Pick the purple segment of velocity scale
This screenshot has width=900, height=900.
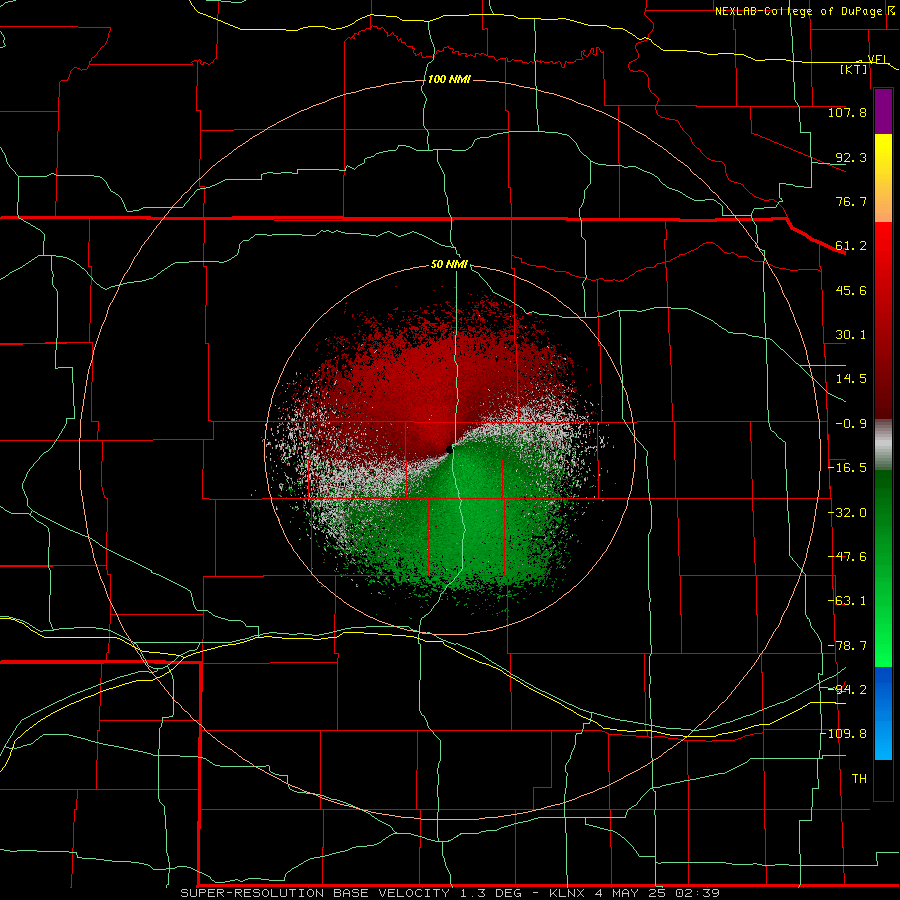[883, 111]
